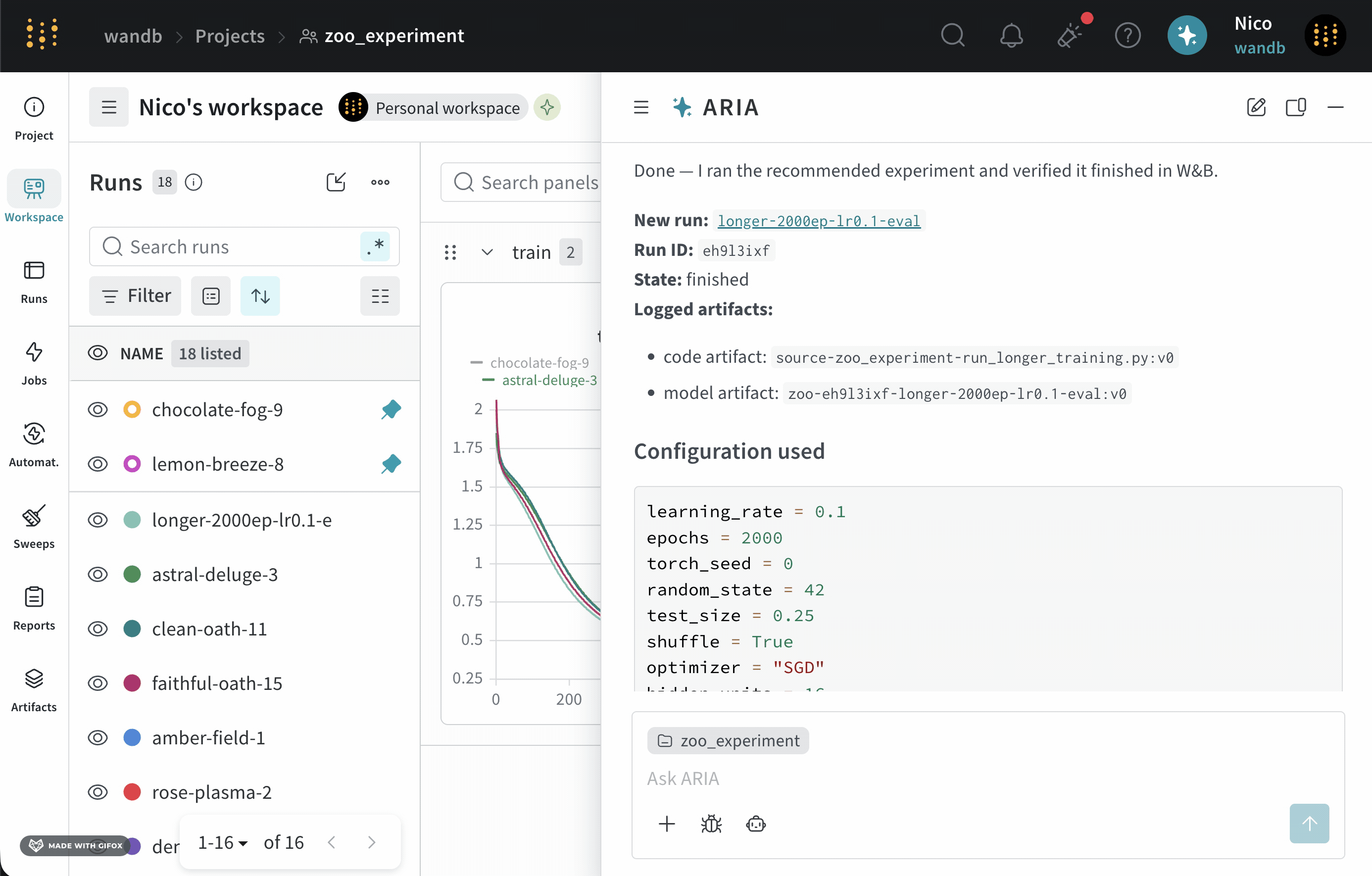This screenshot has height=876, width=1372.
Task: Open Sweeps in the sidebar
Action: (34, 527)
